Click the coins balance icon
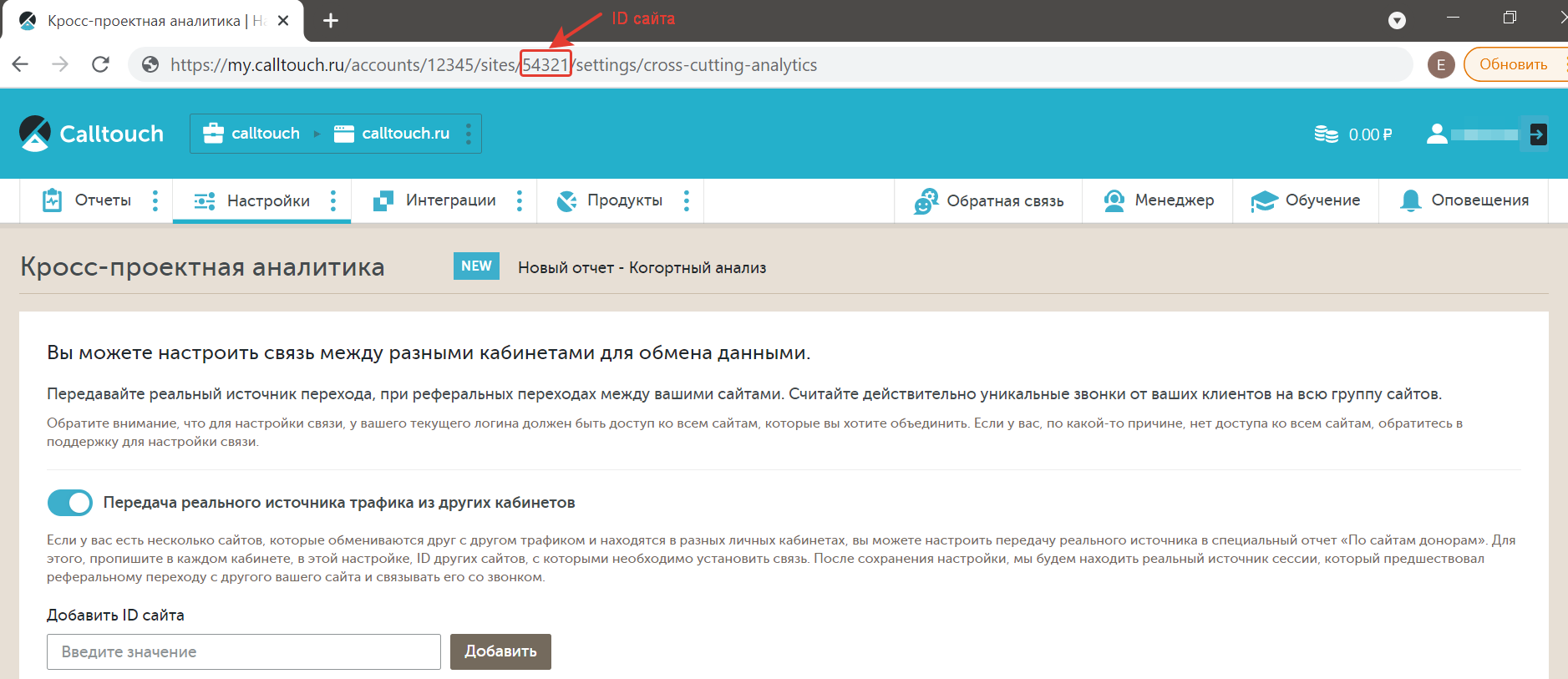 coord(1327,134)
